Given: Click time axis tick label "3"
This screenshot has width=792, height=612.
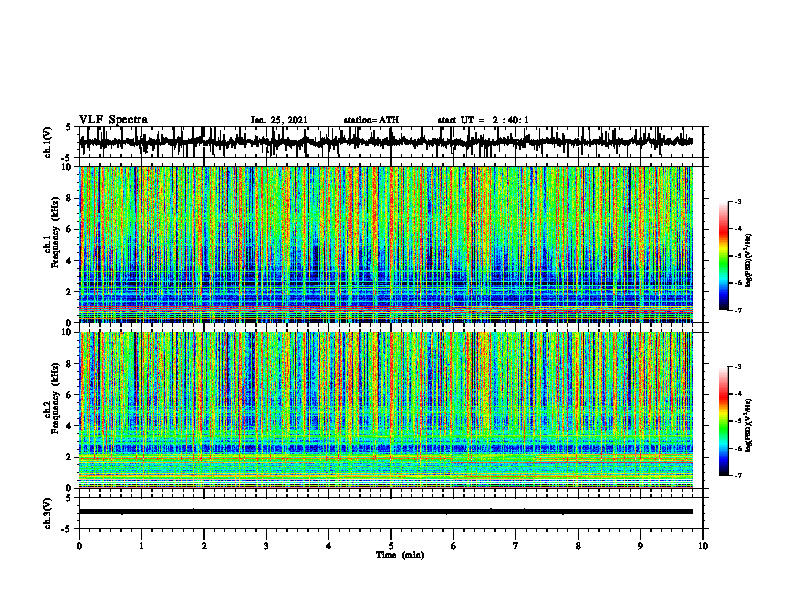Looking at the screenshot, I should pos(266,546).
